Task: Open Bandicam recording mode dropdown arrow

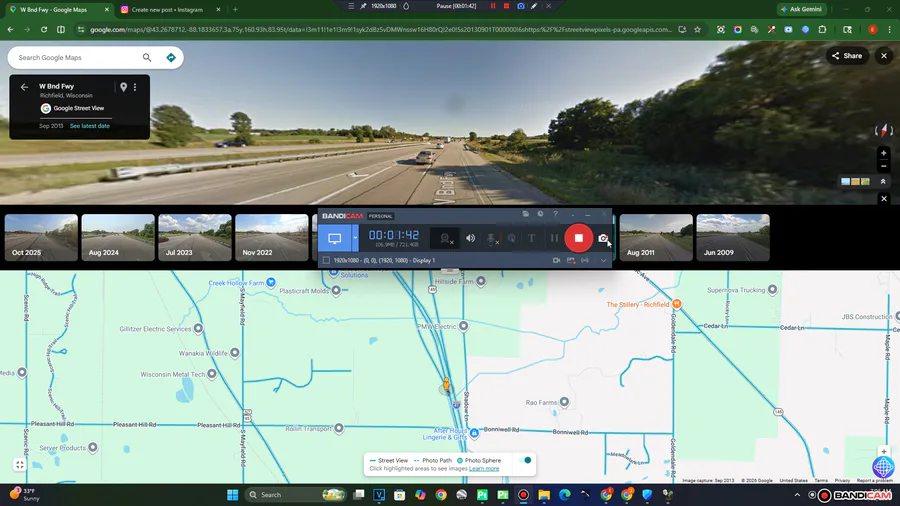Action: tap(355, 238)
